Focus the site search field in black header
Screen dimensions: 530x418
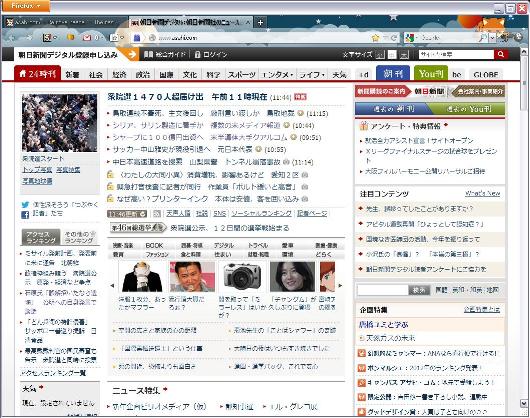pos(456,54)
